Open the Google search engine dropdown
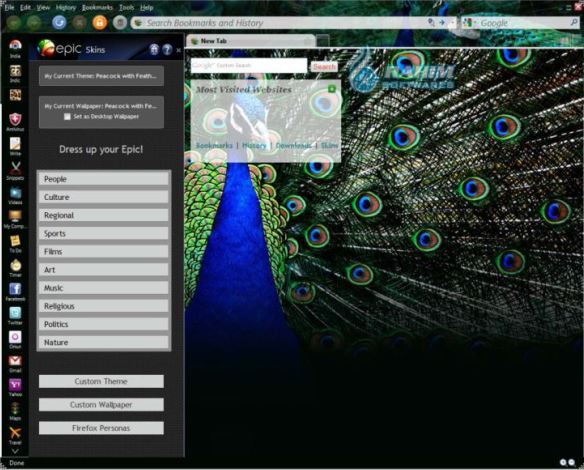This screenshot has height=470, width=584. (469, 23)
